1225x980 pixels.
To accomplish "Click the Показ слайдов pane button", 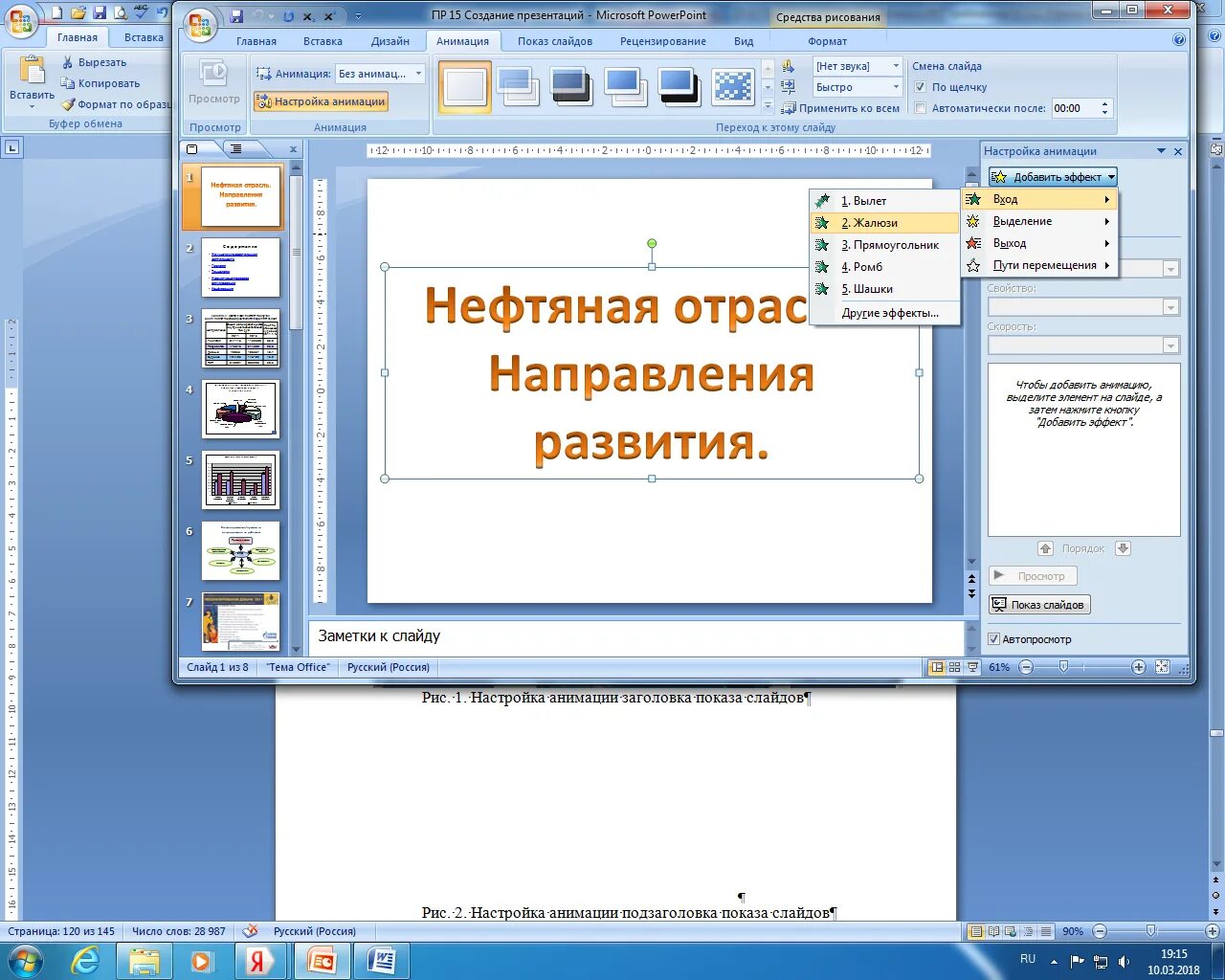I will point(1039,605).
